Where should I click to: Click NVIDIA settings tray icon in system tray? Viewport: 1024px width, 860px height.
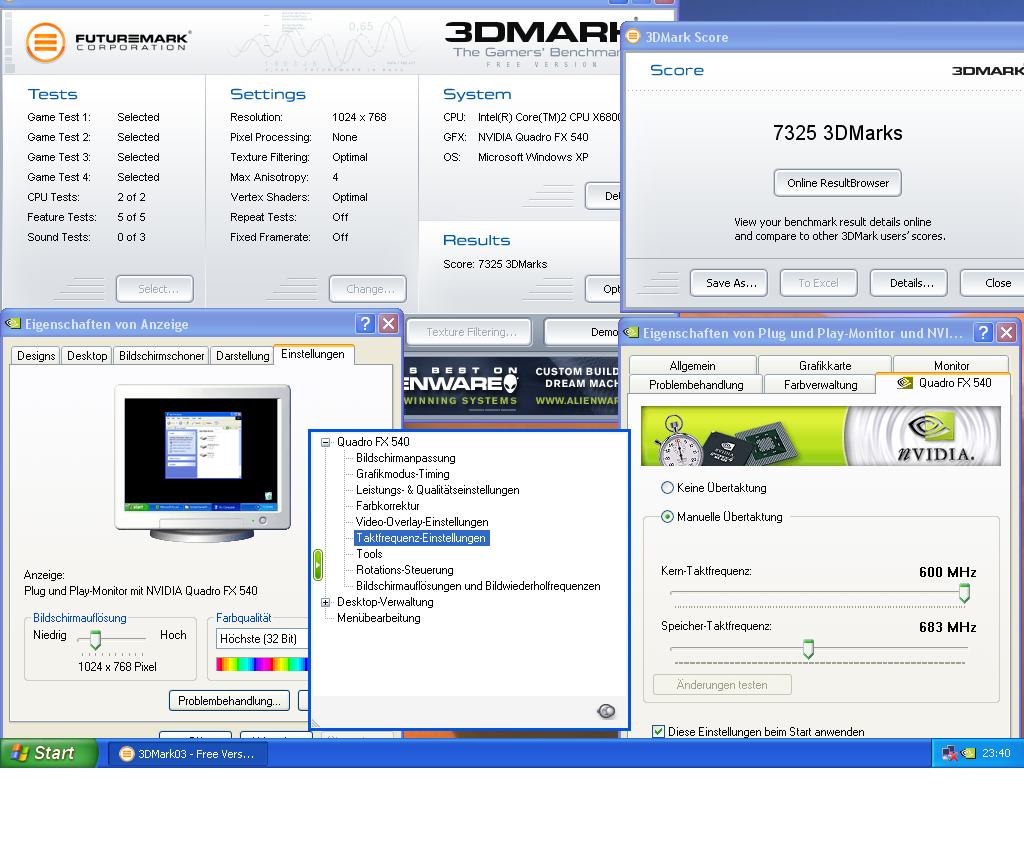968,753
